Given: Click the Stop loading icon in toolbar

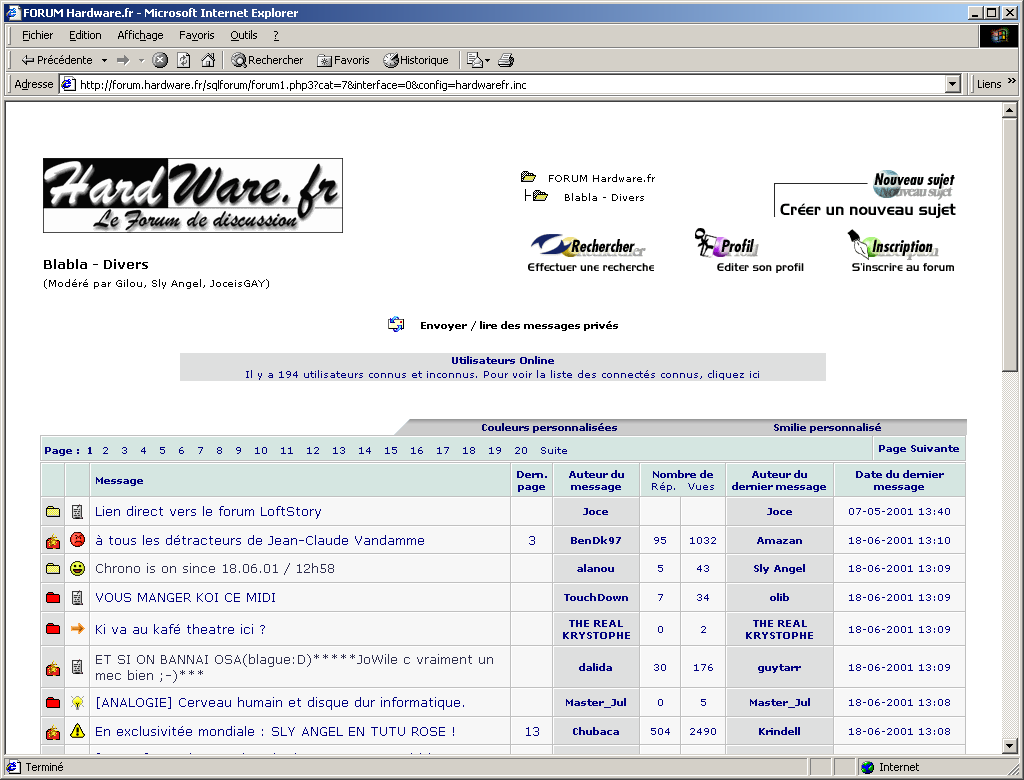Looking at the screenshot, I should click(160, 60).
